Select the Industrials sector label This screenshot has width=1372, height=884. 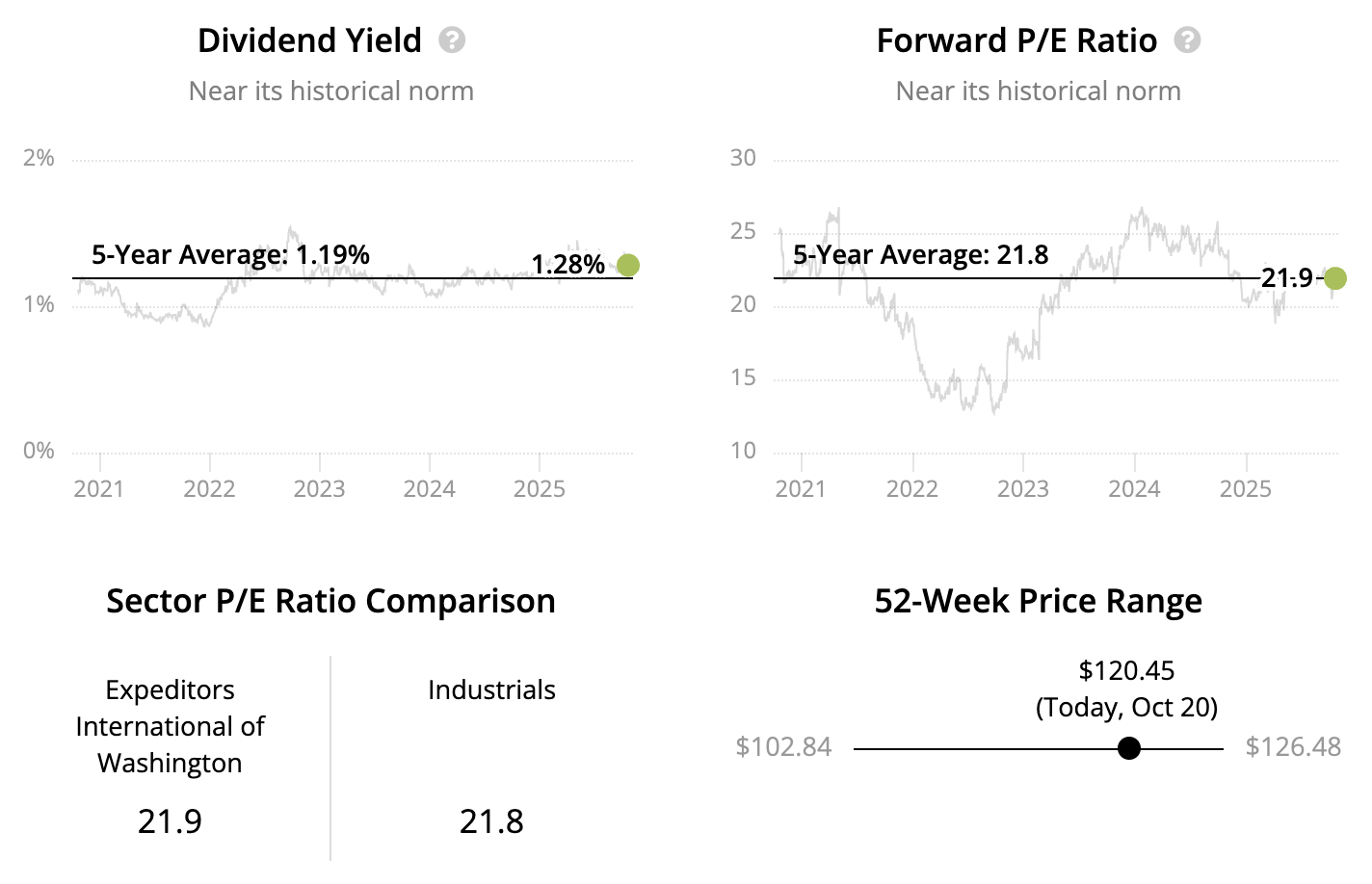[x=491, y=689]
